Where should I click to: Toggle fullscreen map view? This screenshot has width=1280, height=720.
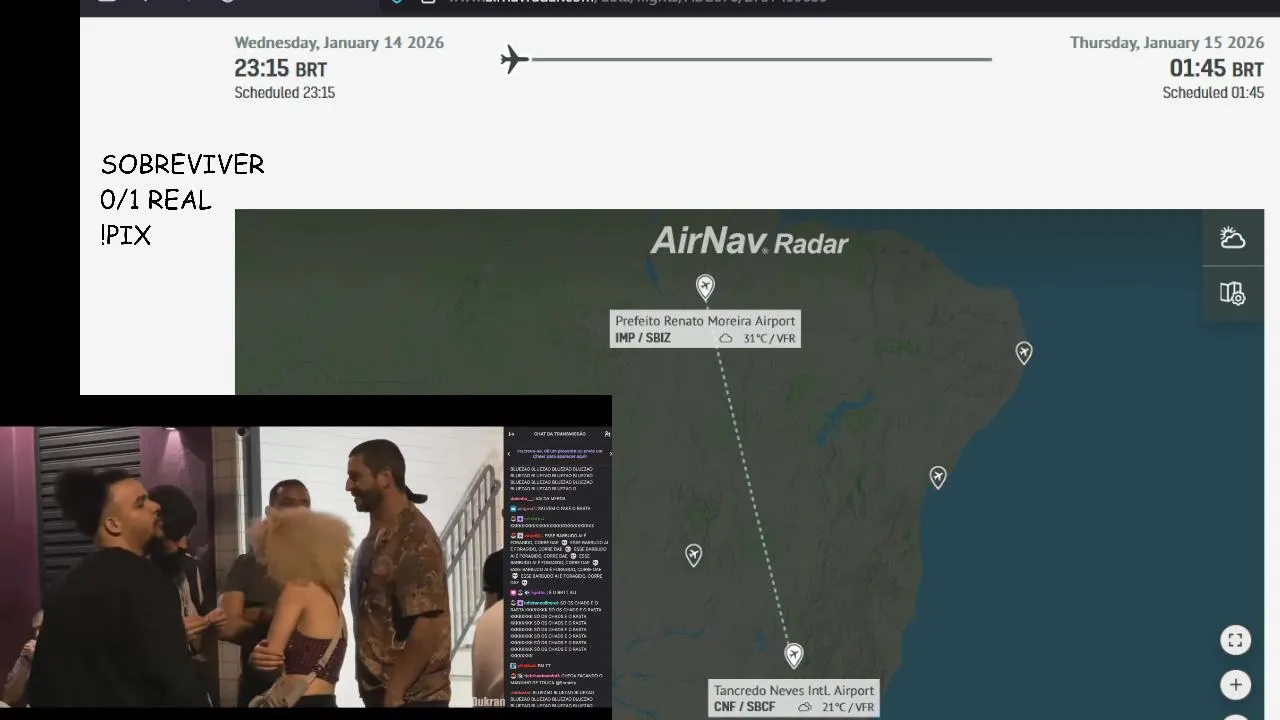(1235, 640)
